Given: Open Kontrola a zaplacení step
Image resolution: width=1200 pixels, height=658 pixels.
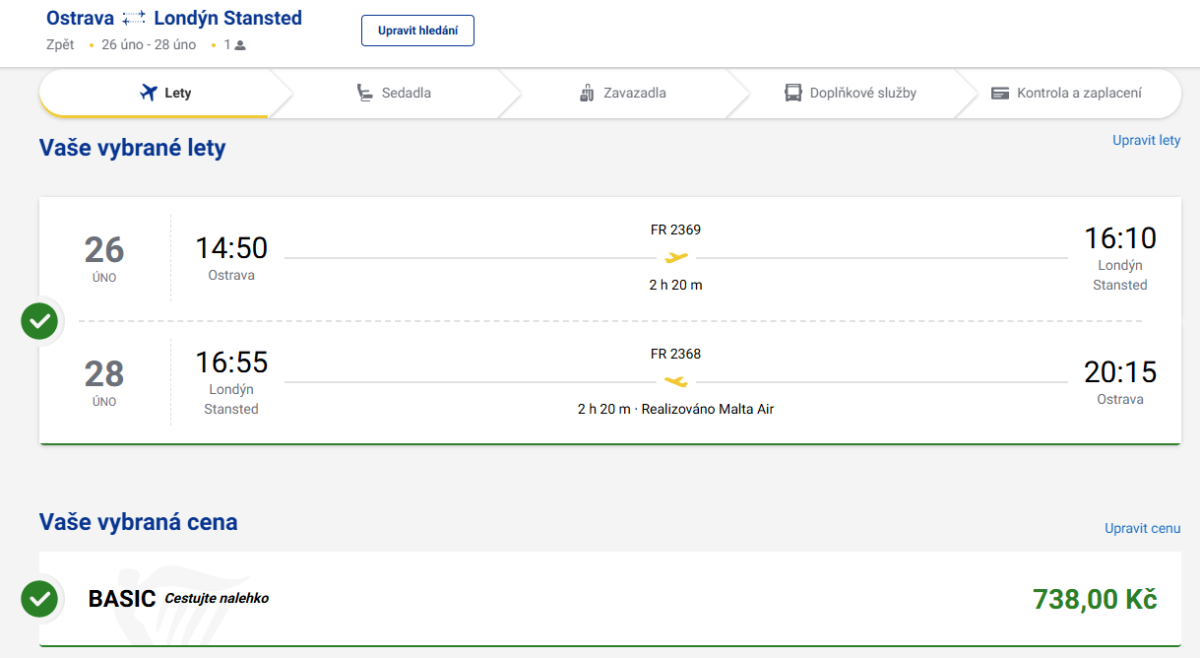Looking at the screenshot, I should pyautogui.click(x=1078, y=93).
